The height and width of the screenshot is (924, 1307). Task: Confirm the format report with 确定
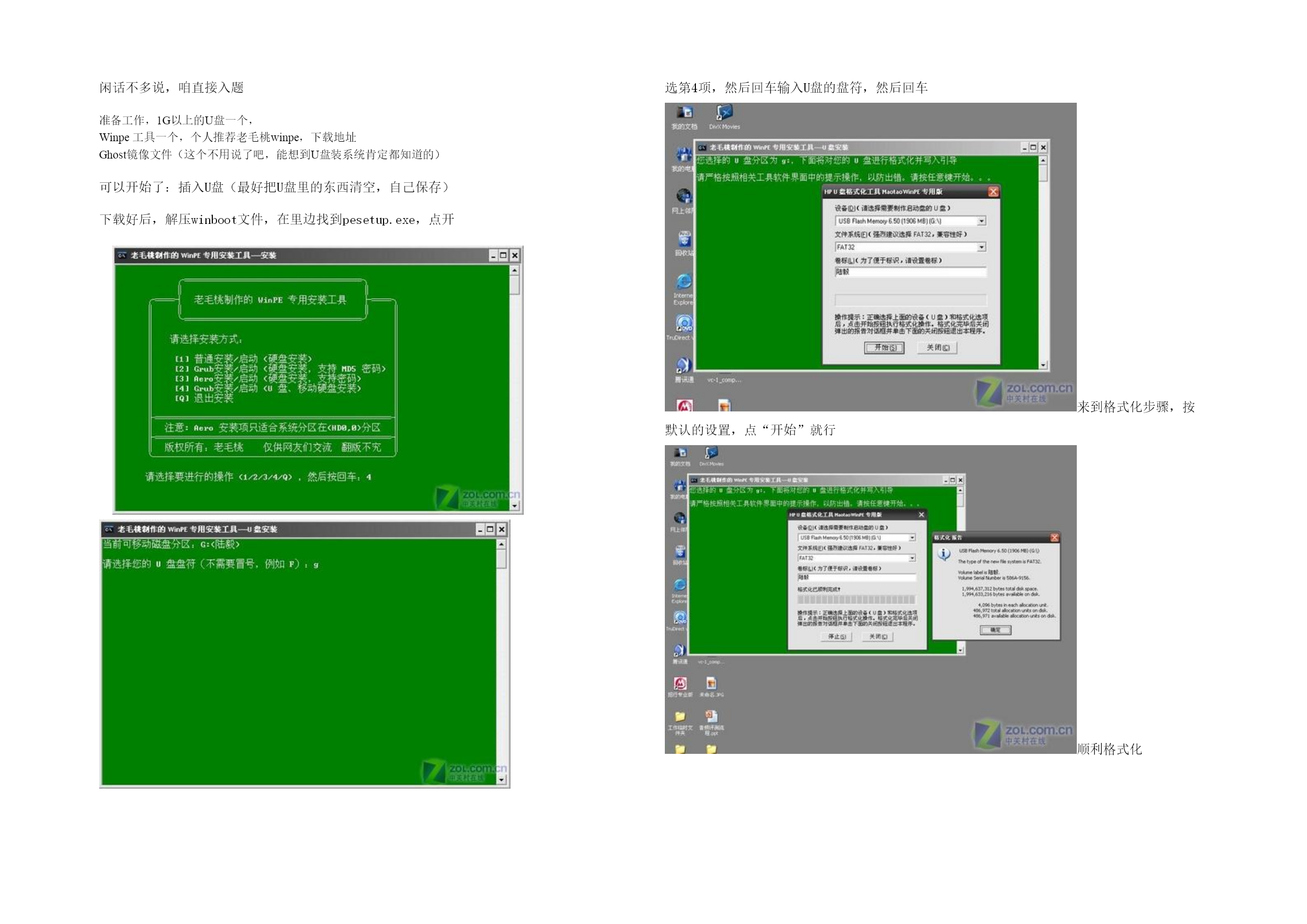[996, 630]
